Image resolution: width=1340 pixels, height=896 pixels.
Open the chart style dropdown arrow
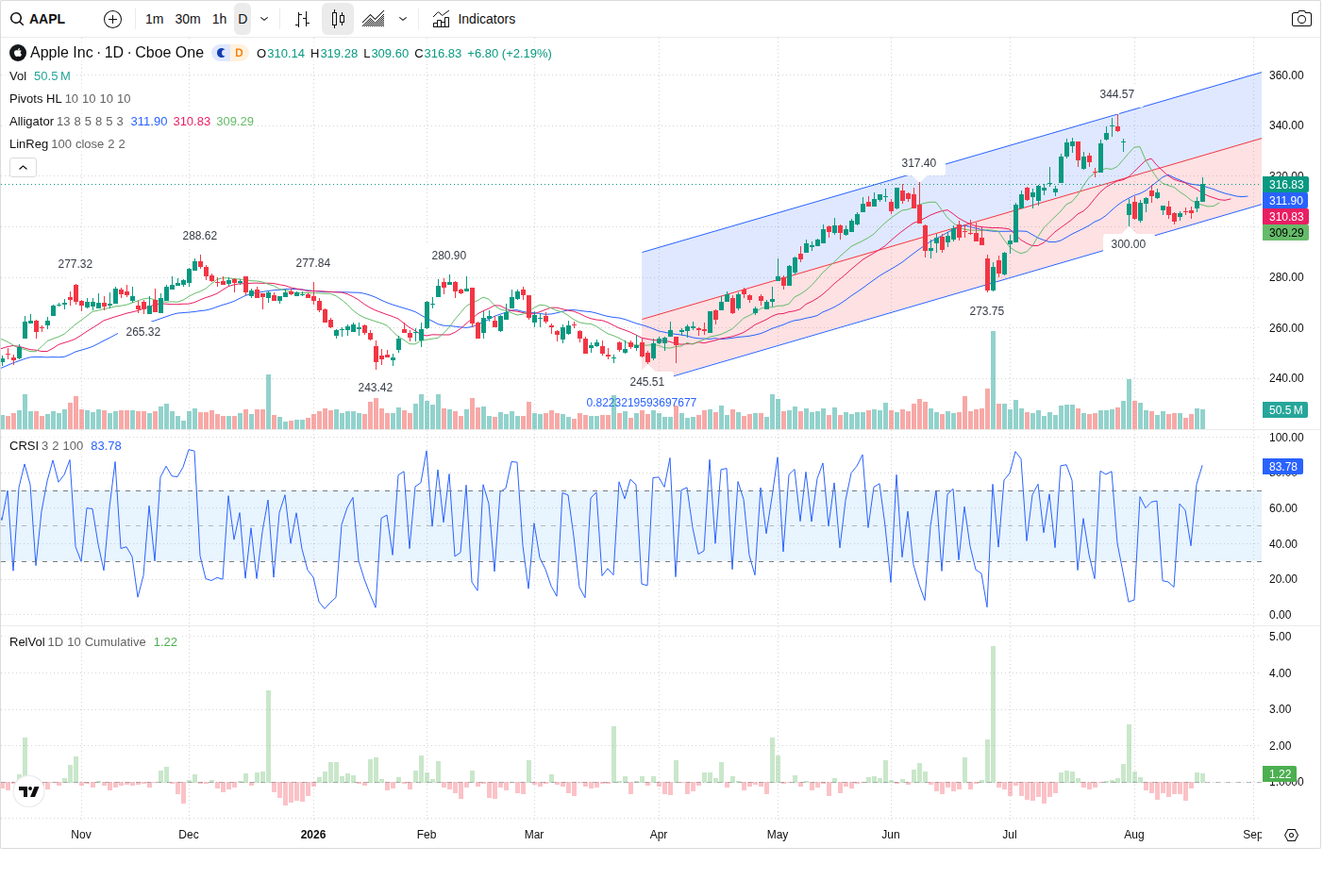(x=403, y=19)
